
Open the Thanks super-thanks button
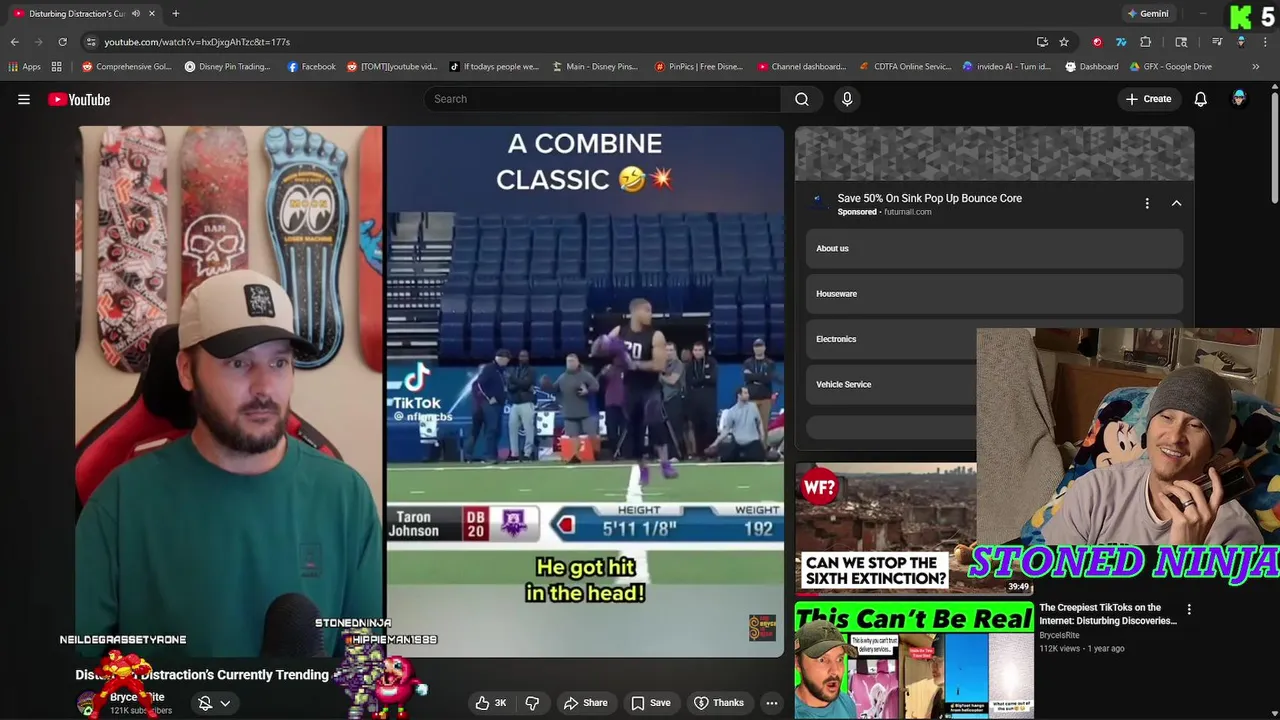pyautogui.click(x=719, y=703)
